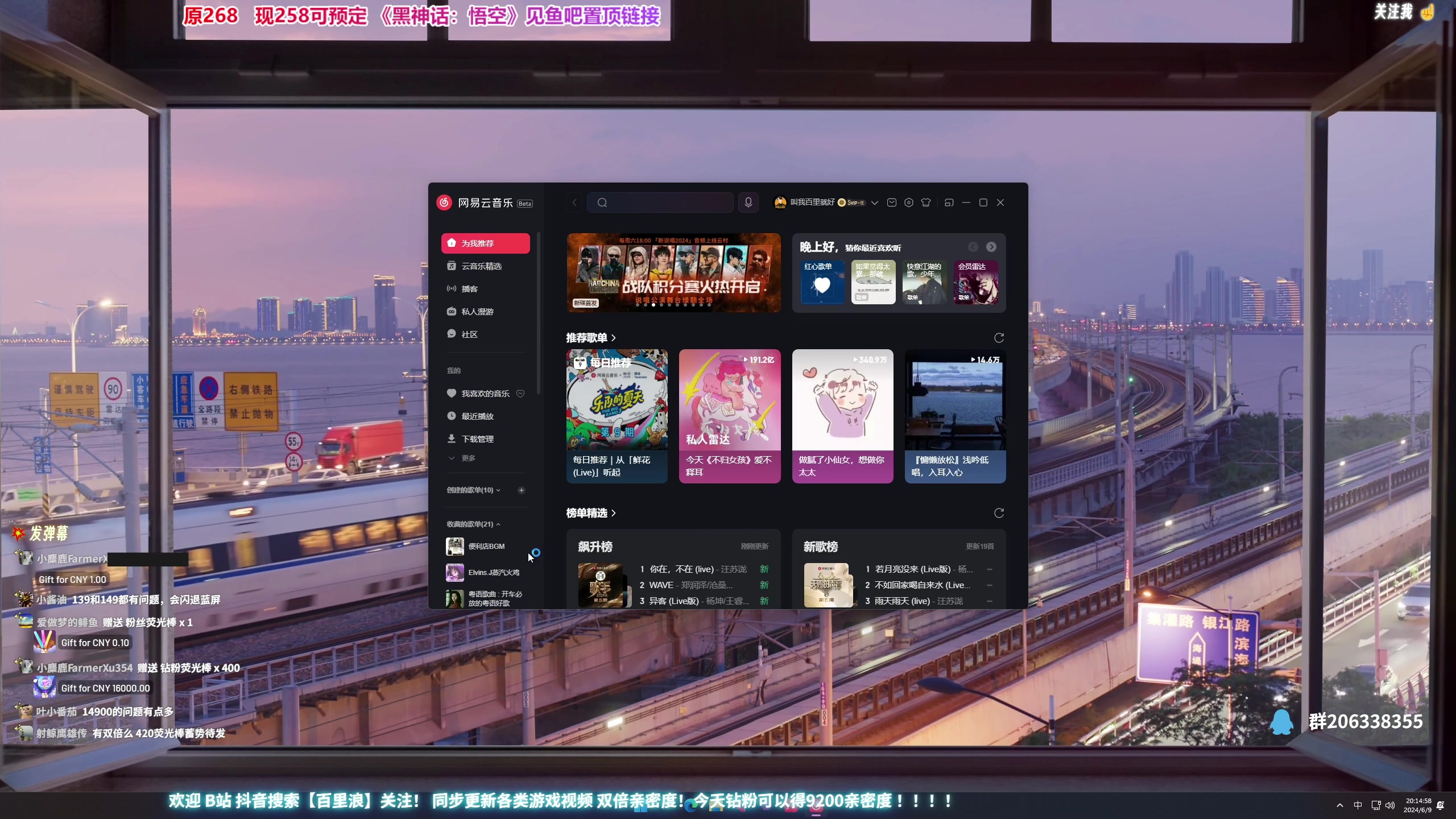Viewport: 1456px width, 819px height.
Task: Open the 云音乐精选 sidebar item
Action: pyautogui.click(x=481, y=266)
